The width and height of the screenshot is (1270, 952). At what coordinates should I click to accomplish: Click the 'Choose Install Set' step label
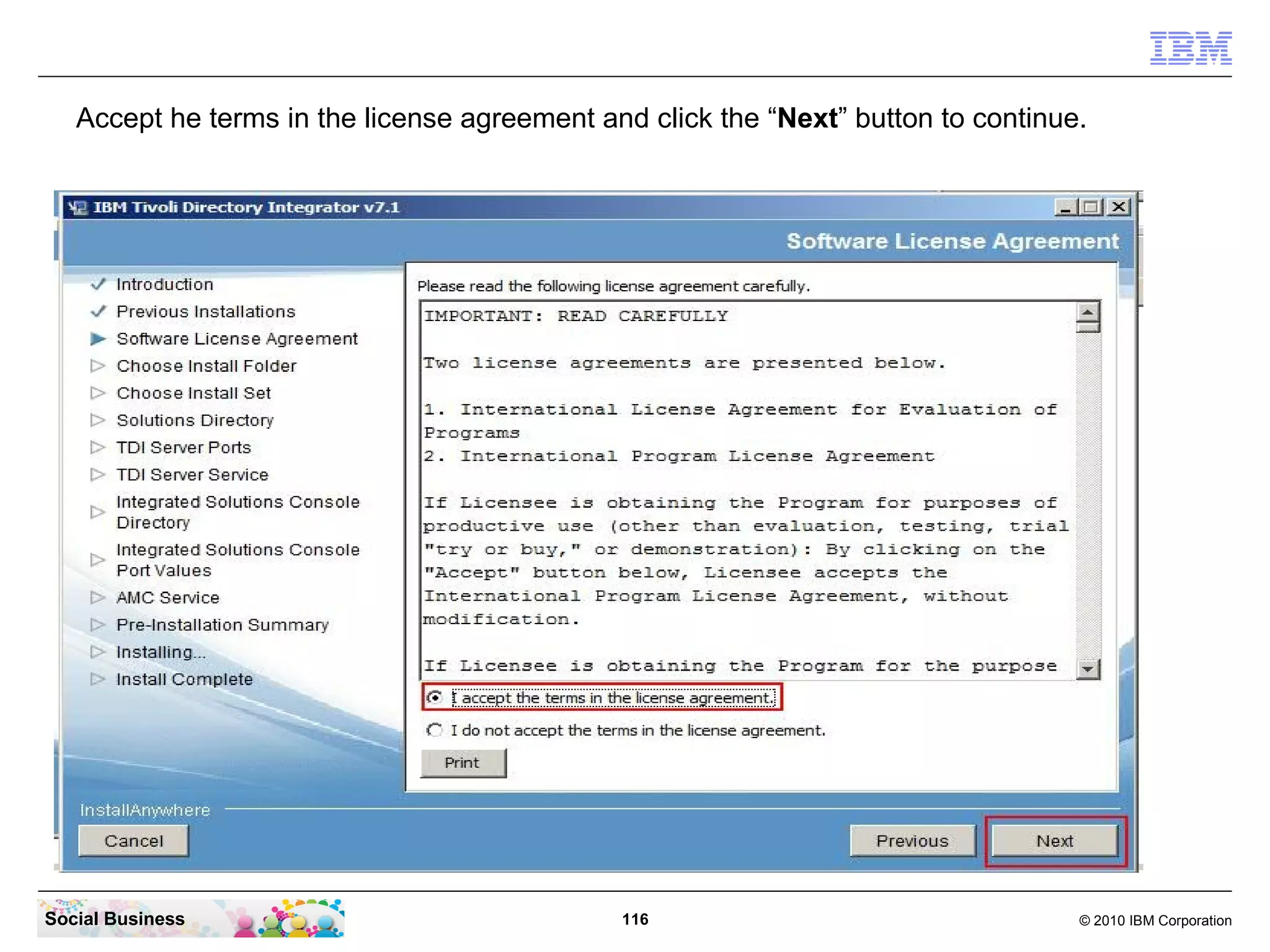193,393
